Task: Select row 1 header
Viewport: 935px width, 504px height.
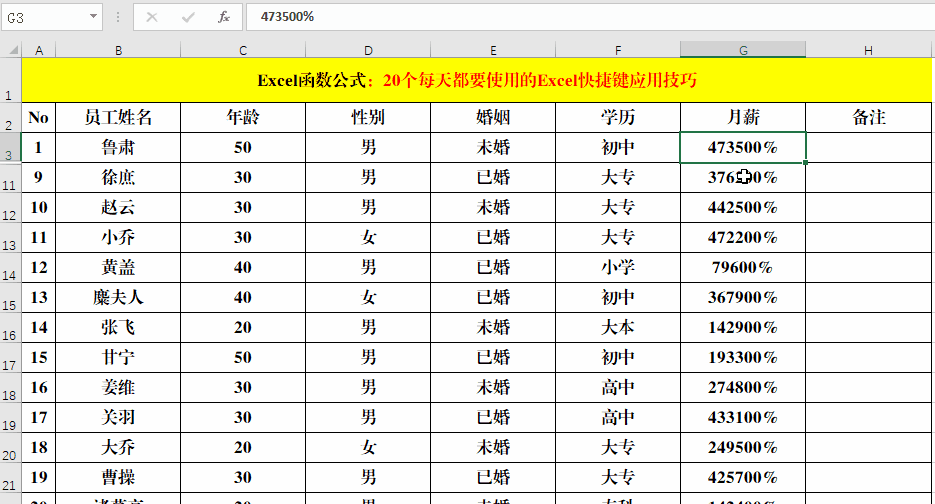Action: pyautogui.click(x=10, y=80)
